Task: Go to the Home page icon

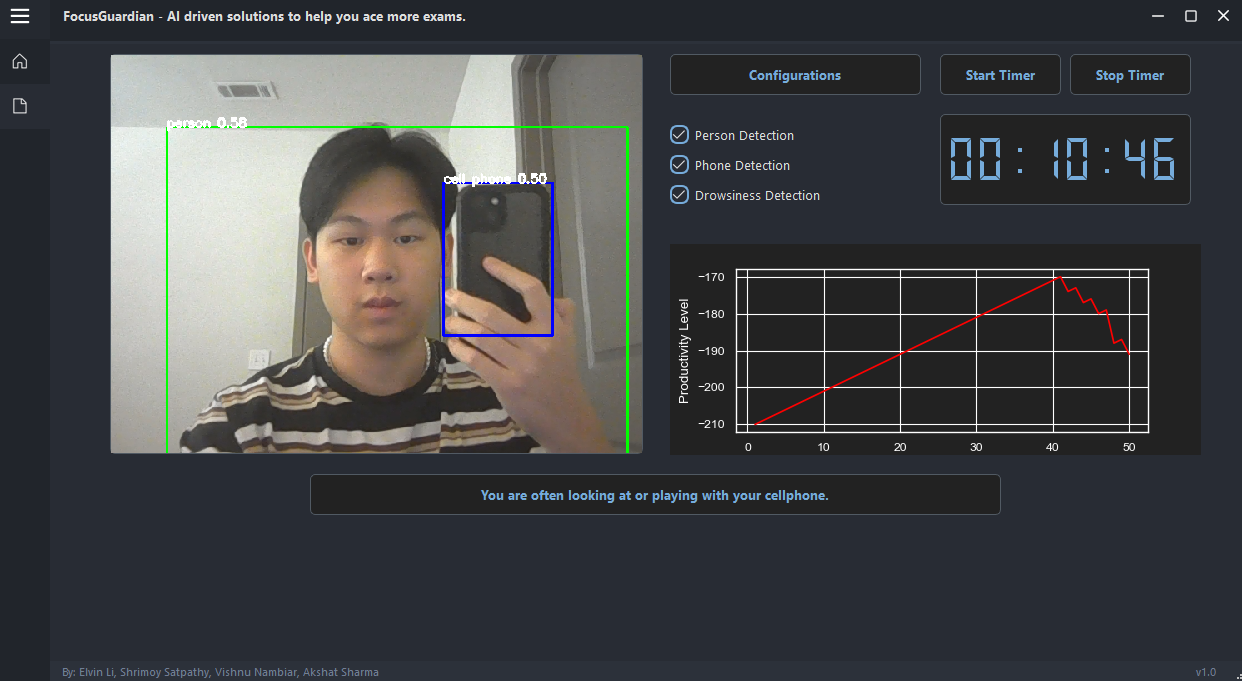Action: pos(20,62)
